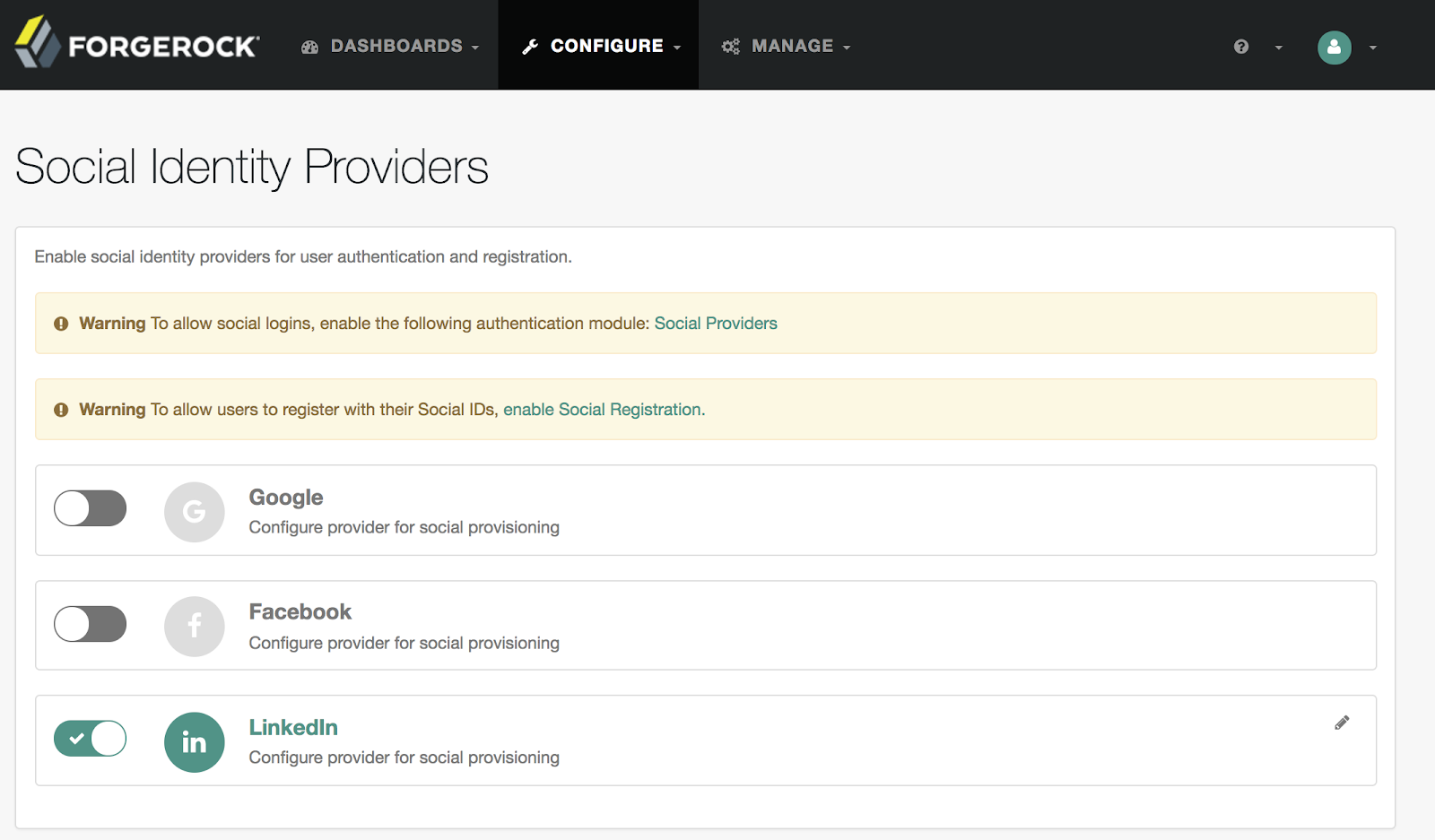Click the help question mark icon
This screenshot has width=1435, height=840.
pos(1241,47)
